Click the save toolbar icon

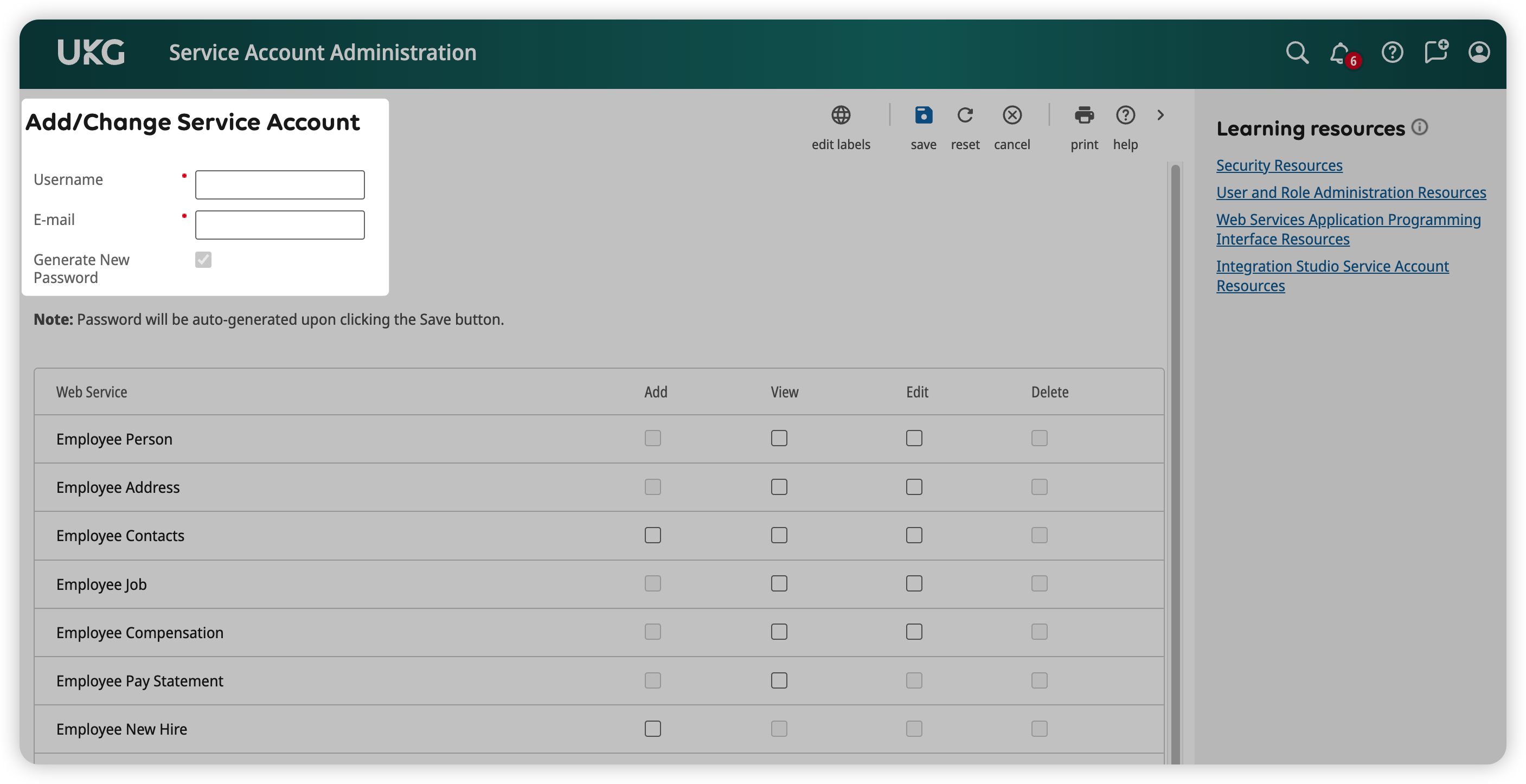coord(923,115)
